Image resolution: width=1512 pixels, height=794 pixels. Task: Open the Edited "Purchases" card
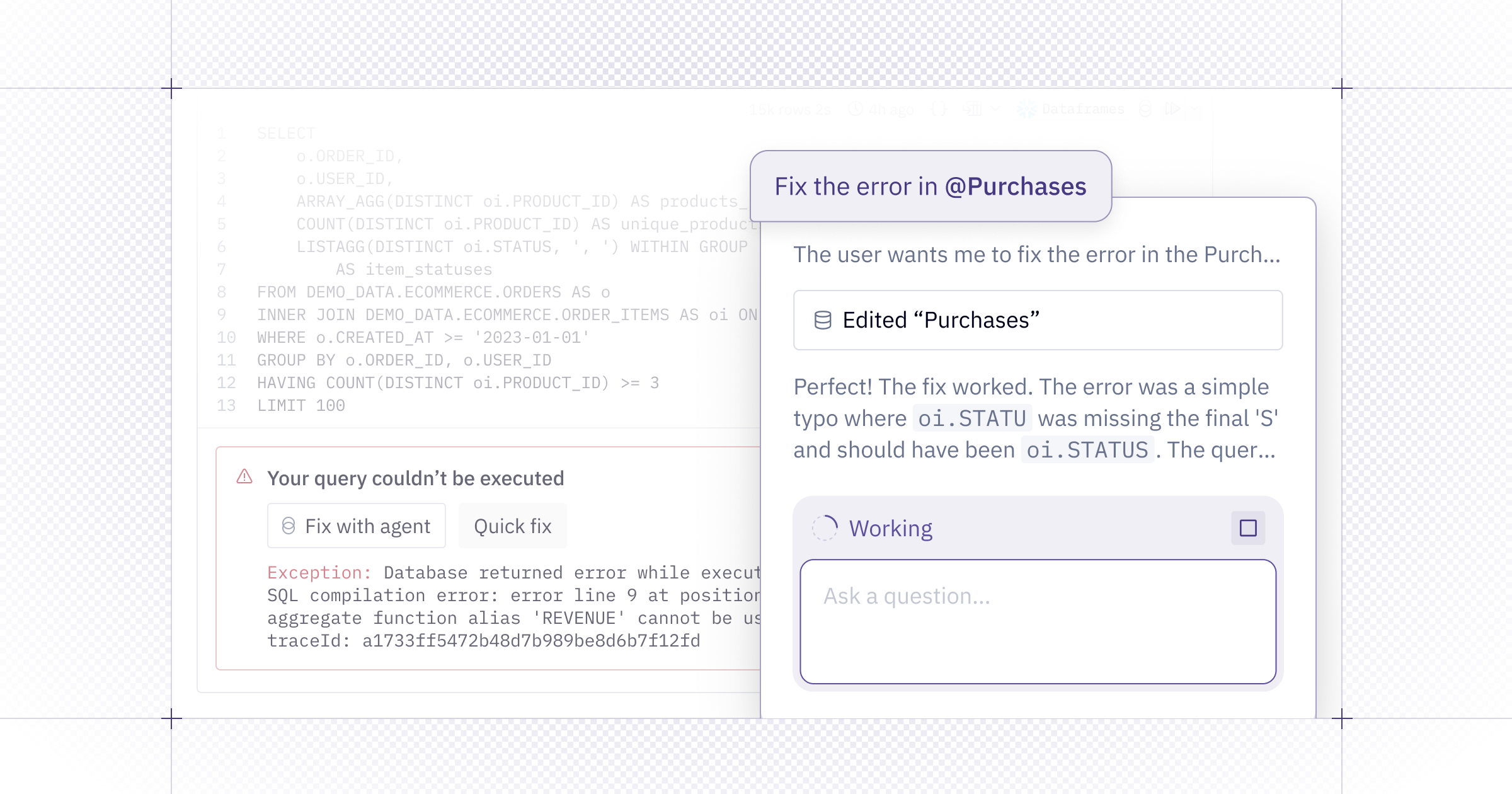[1038, 320]
